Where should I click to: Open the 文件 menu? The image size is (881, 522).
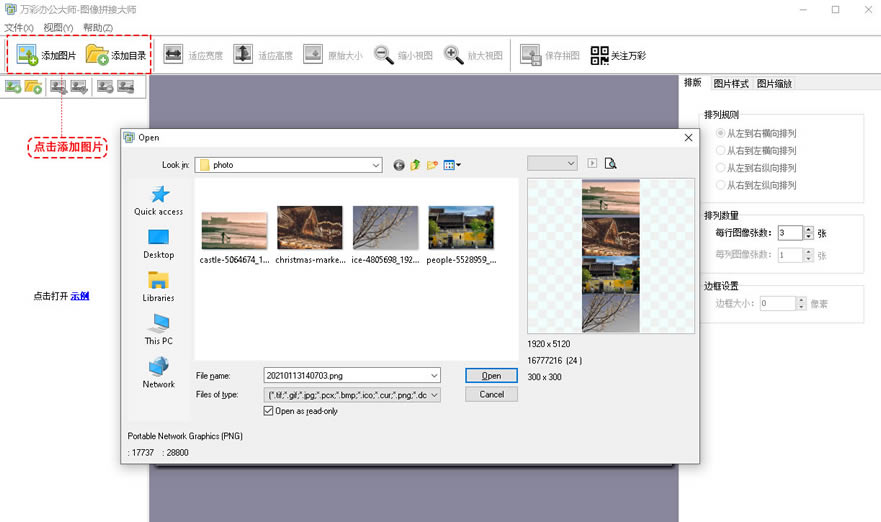tap(19, 27)
